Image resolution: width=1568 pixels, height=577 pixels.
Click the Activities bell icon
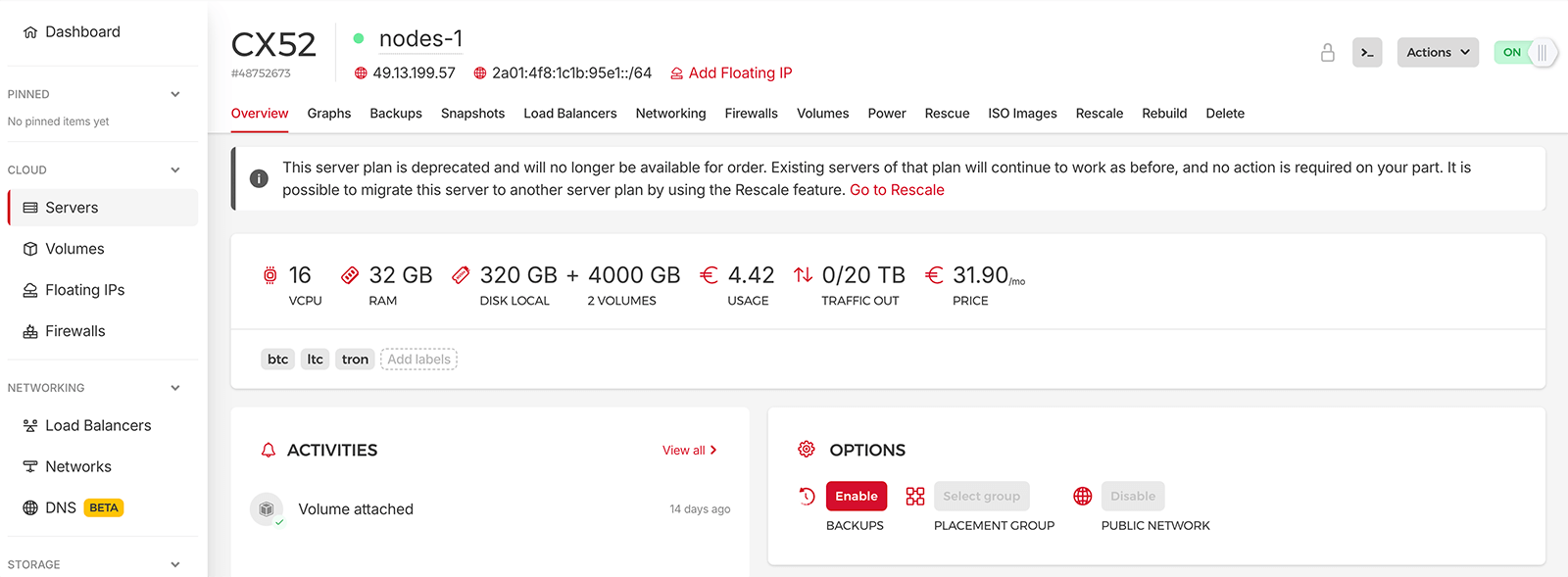tap(269, 451)
